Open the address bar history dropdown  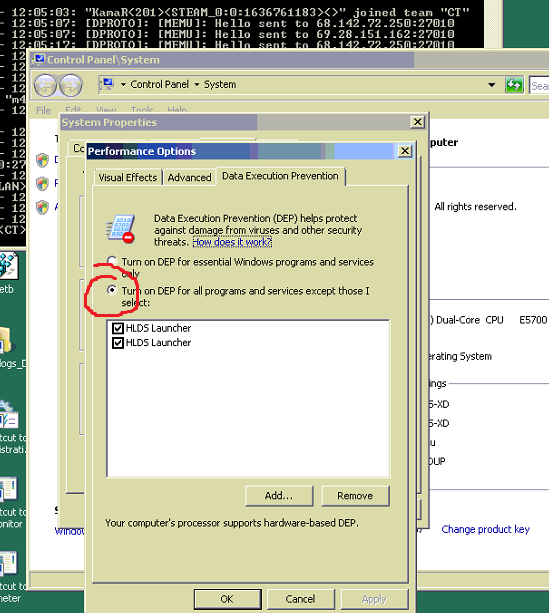coord(492,85)
